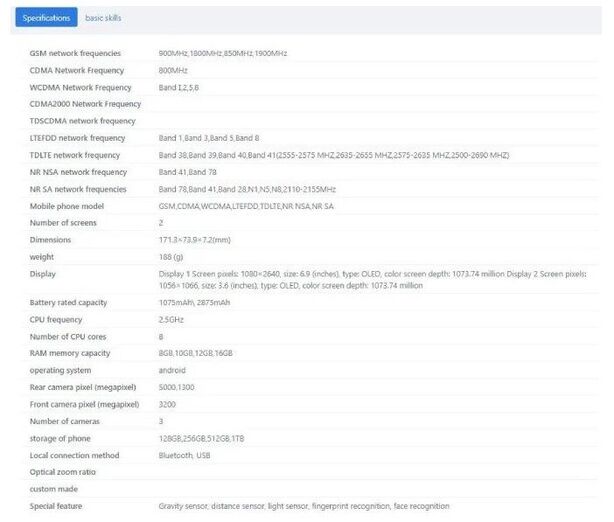Open the basic skills tab
The image size is (614, 522).
coord(103,18)
